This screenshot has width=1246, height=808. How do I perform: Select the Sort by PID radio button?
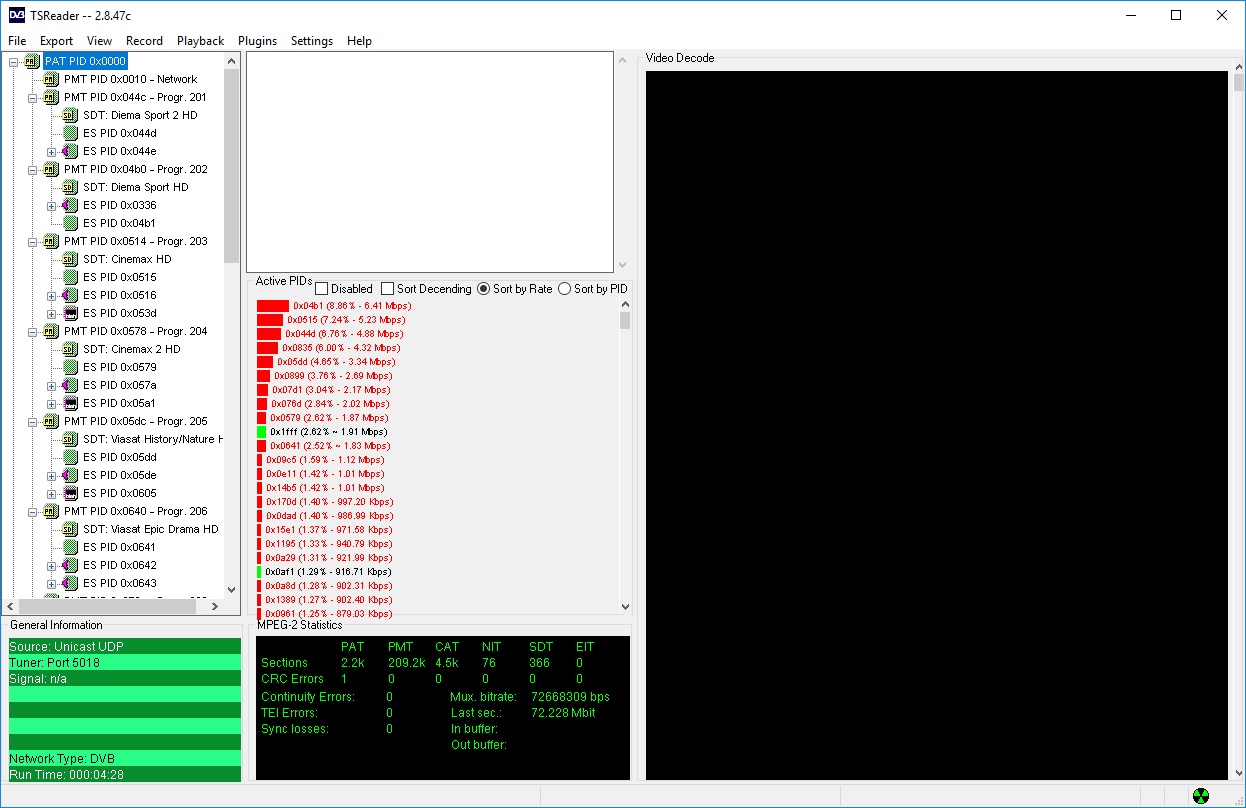tap(565, 289)
